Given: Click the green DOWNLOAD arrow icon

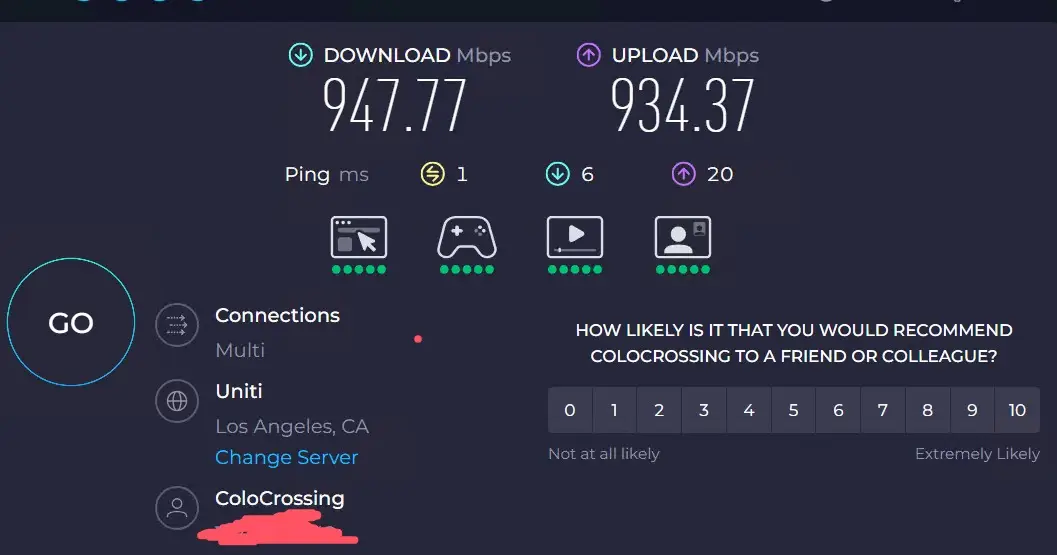Looking at the screenshot, I should point(300,56).
